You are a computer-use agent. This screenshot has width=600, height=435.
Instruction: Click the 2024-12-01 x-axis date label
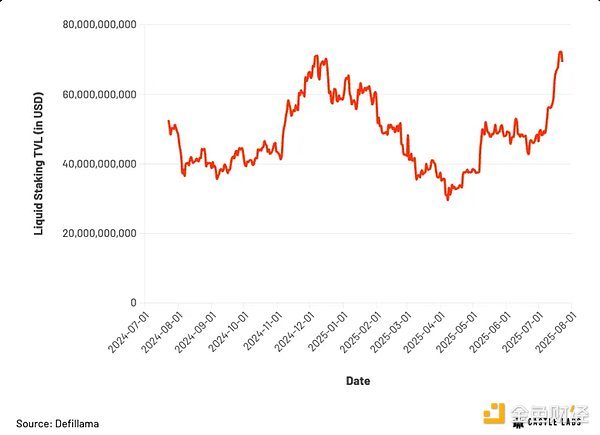click(292, 332)
